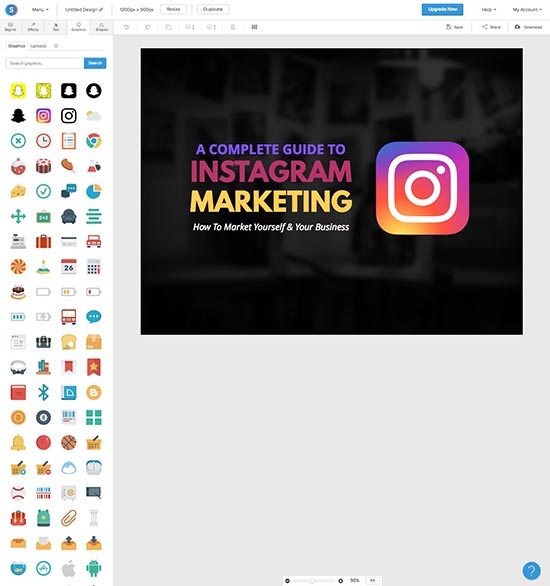Add the Bluetooth symbol graphic
550x586 pixels.
(43, 392)
